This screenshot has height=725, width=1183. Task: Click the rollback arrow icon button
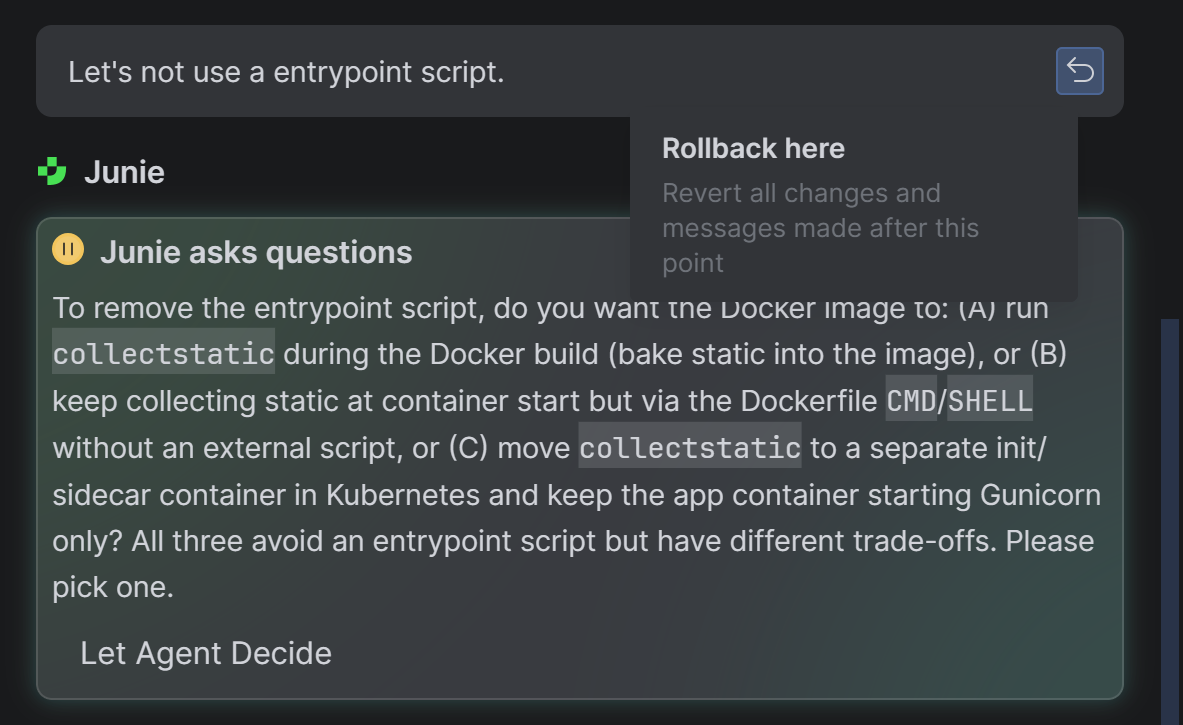pyautogui.click(x=1080, y=71)
